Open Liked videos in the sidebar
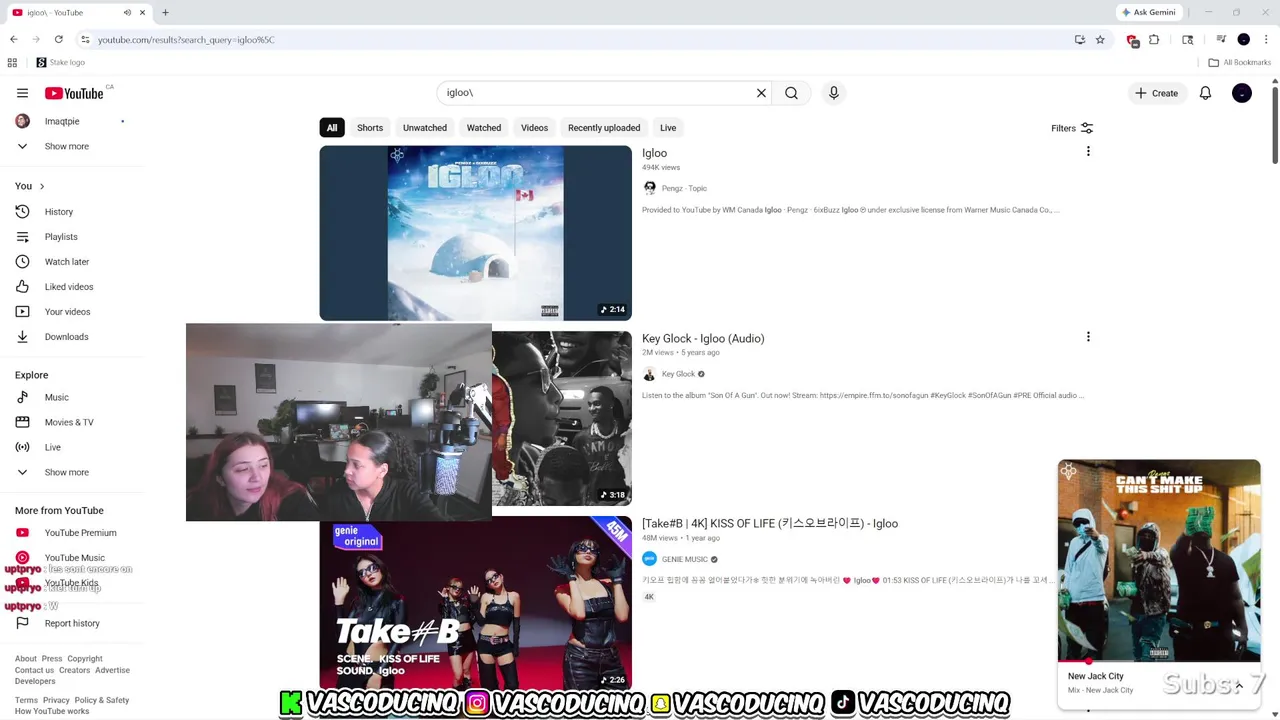 pyautogui.click(x=69, y=287)
